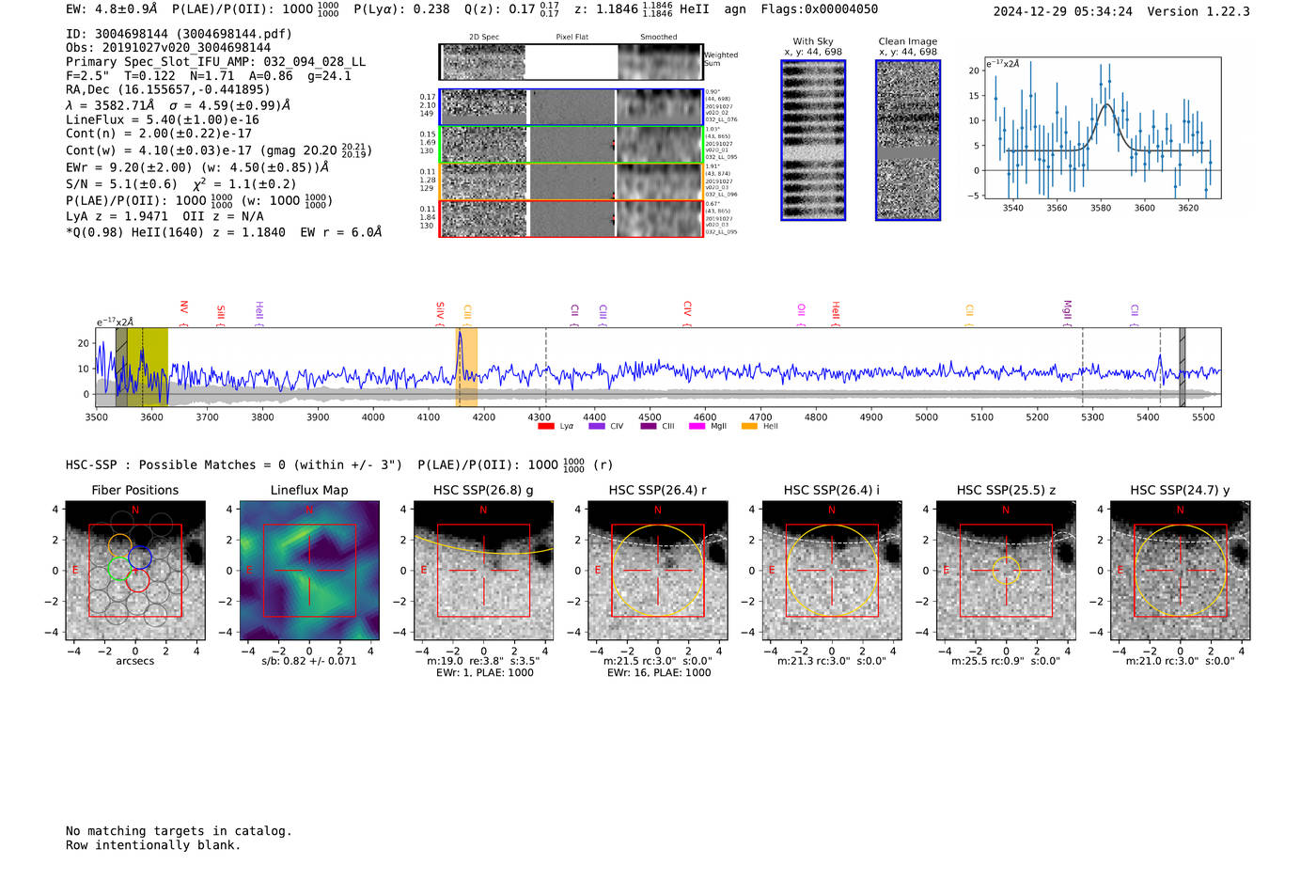
Task: Select the purple CIV legend swatch
Action: click(596, 426)
